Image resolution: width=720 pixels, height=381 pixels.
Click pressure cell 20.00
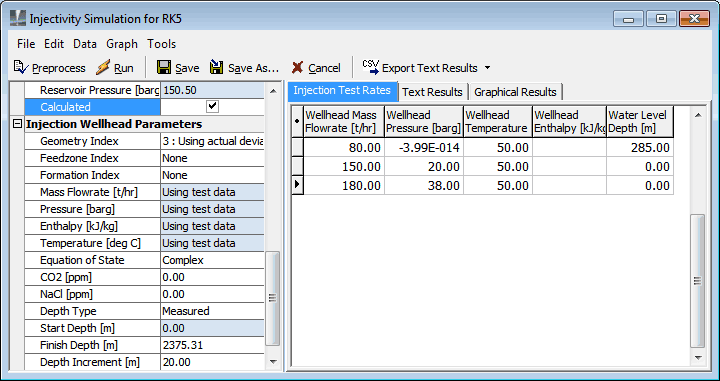[423, 166]
